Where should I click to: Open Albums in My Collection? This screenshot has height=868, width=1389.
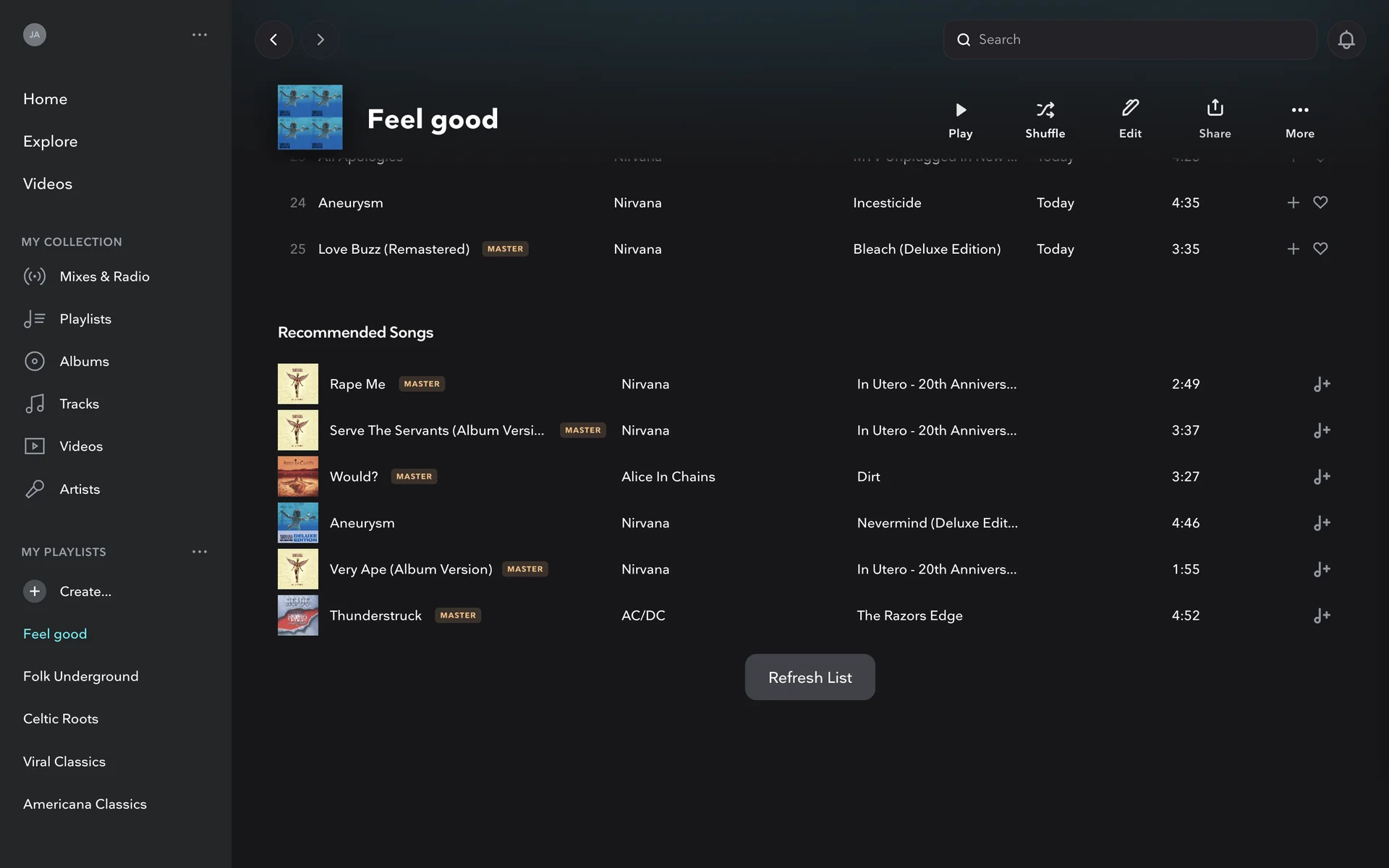84,361
